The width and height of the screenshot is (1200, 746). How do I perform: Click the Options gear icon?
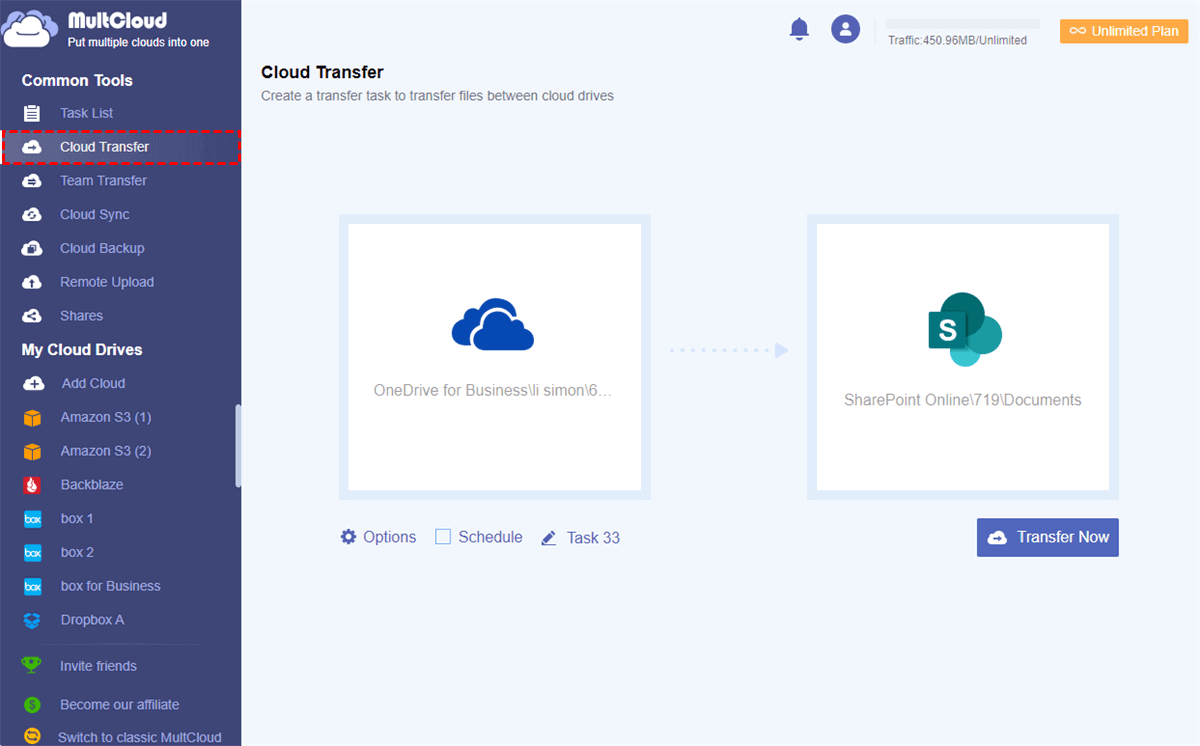pos(348,537)
